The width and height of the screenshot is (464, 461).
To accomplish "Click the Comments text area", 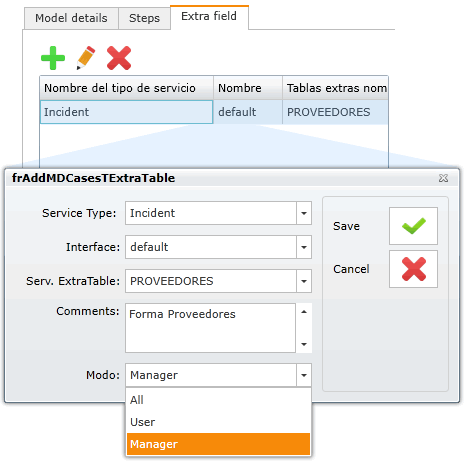I will tap(210, 328).
